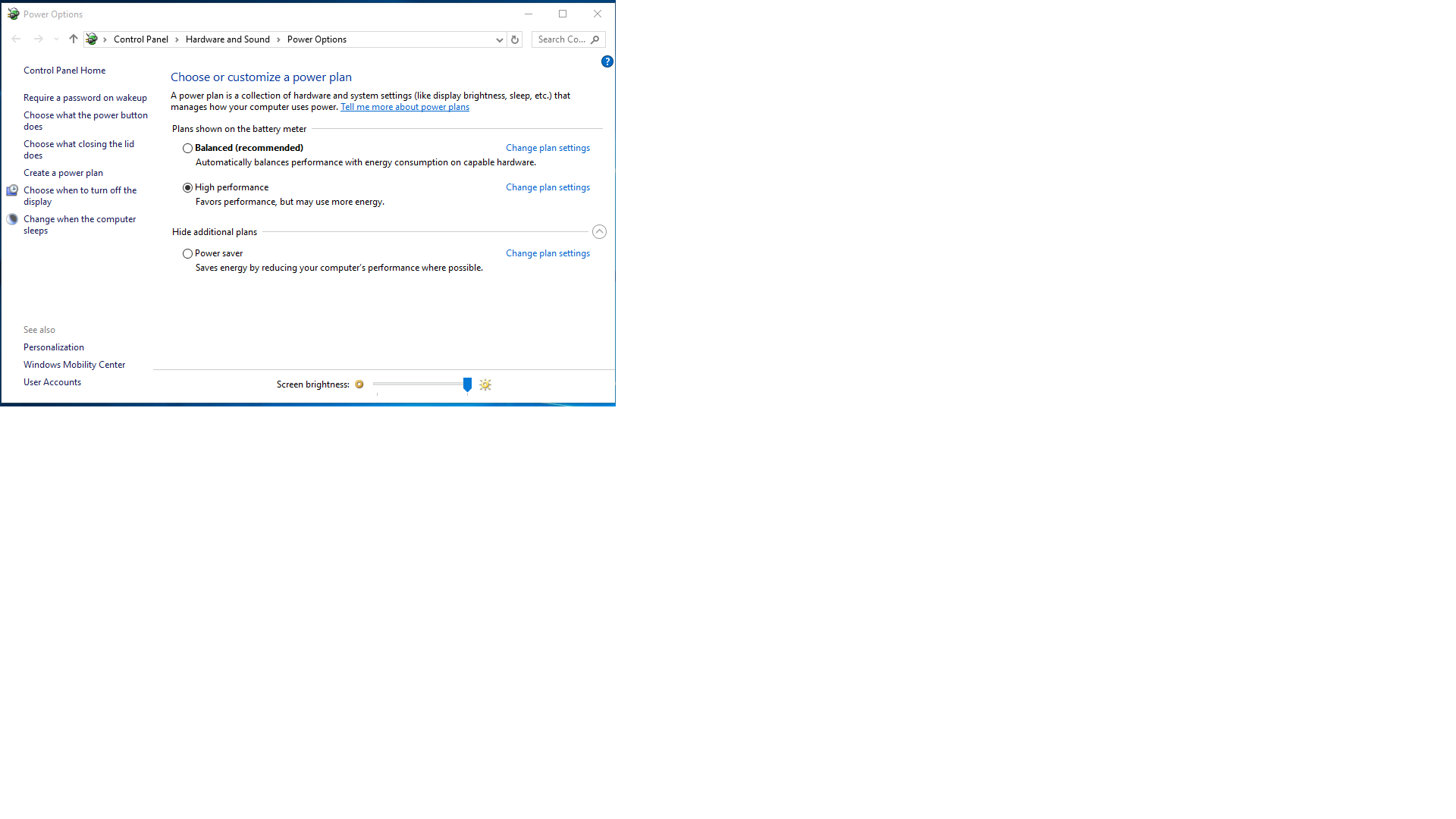Select the Power saver plan
The width and height of the screenshot is (1456, 819).
187,254
